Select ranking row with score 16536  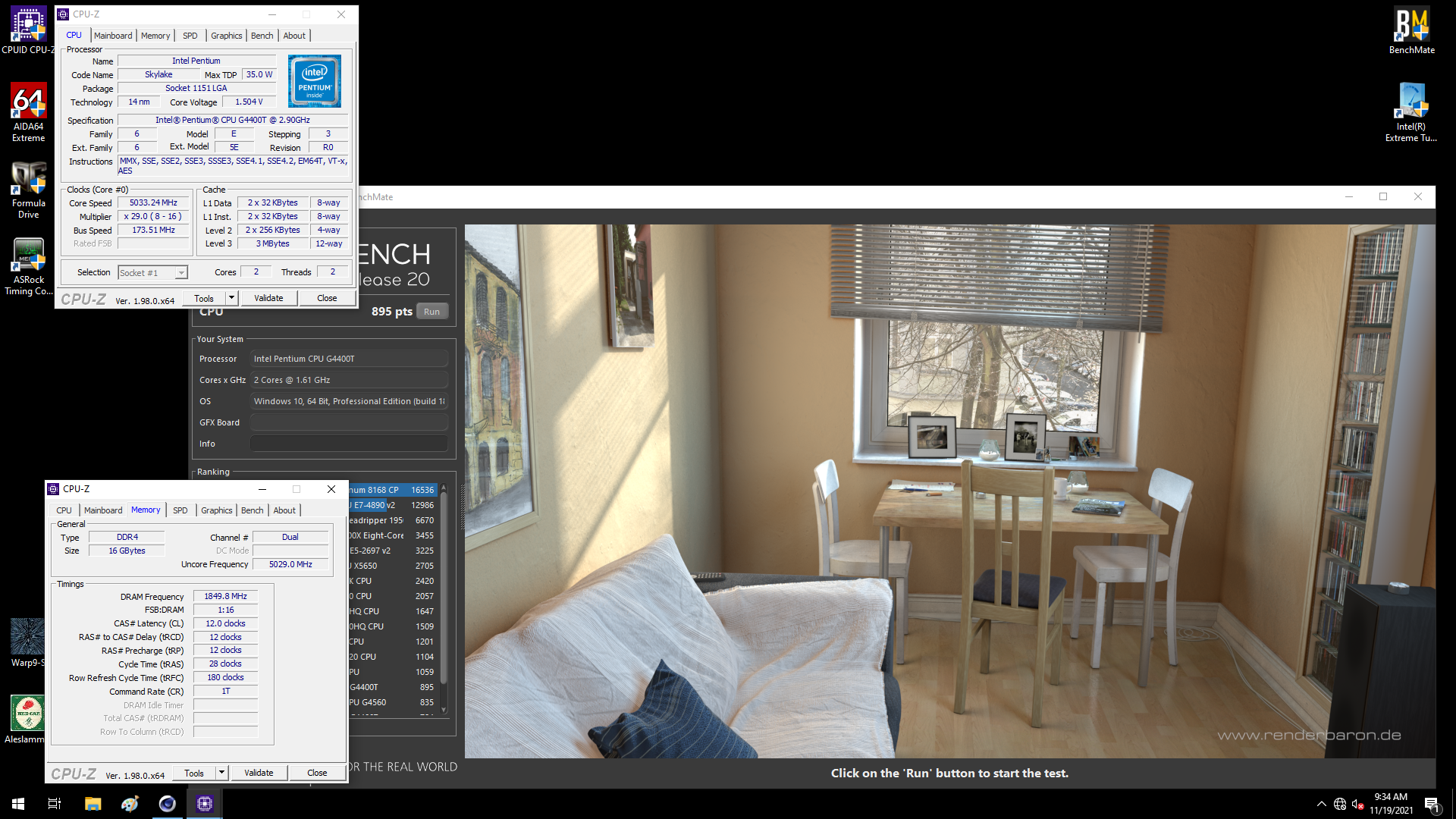tap(393, 490)
